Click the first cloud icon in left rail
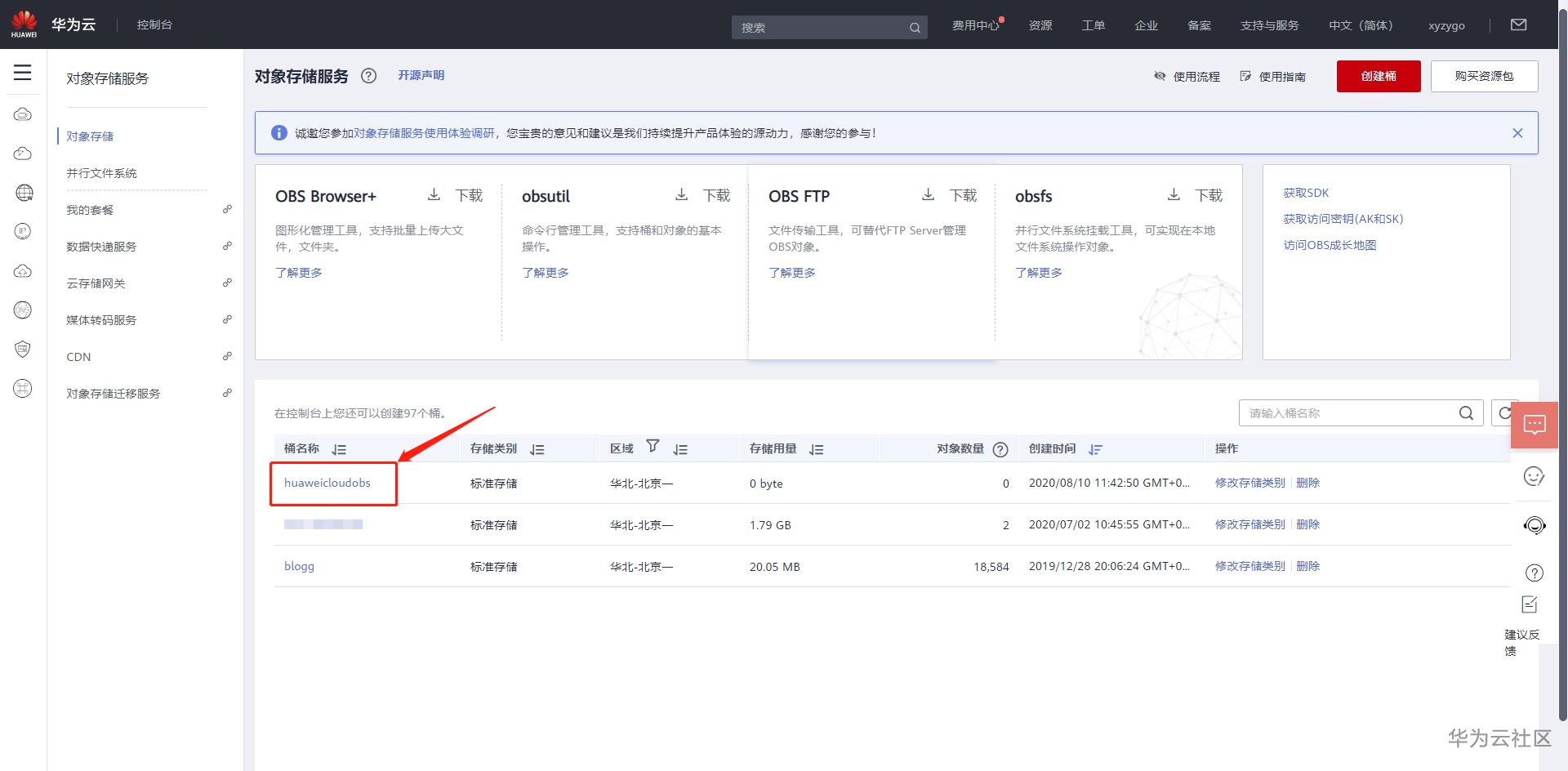1568x771 pixels. [23, 114]
